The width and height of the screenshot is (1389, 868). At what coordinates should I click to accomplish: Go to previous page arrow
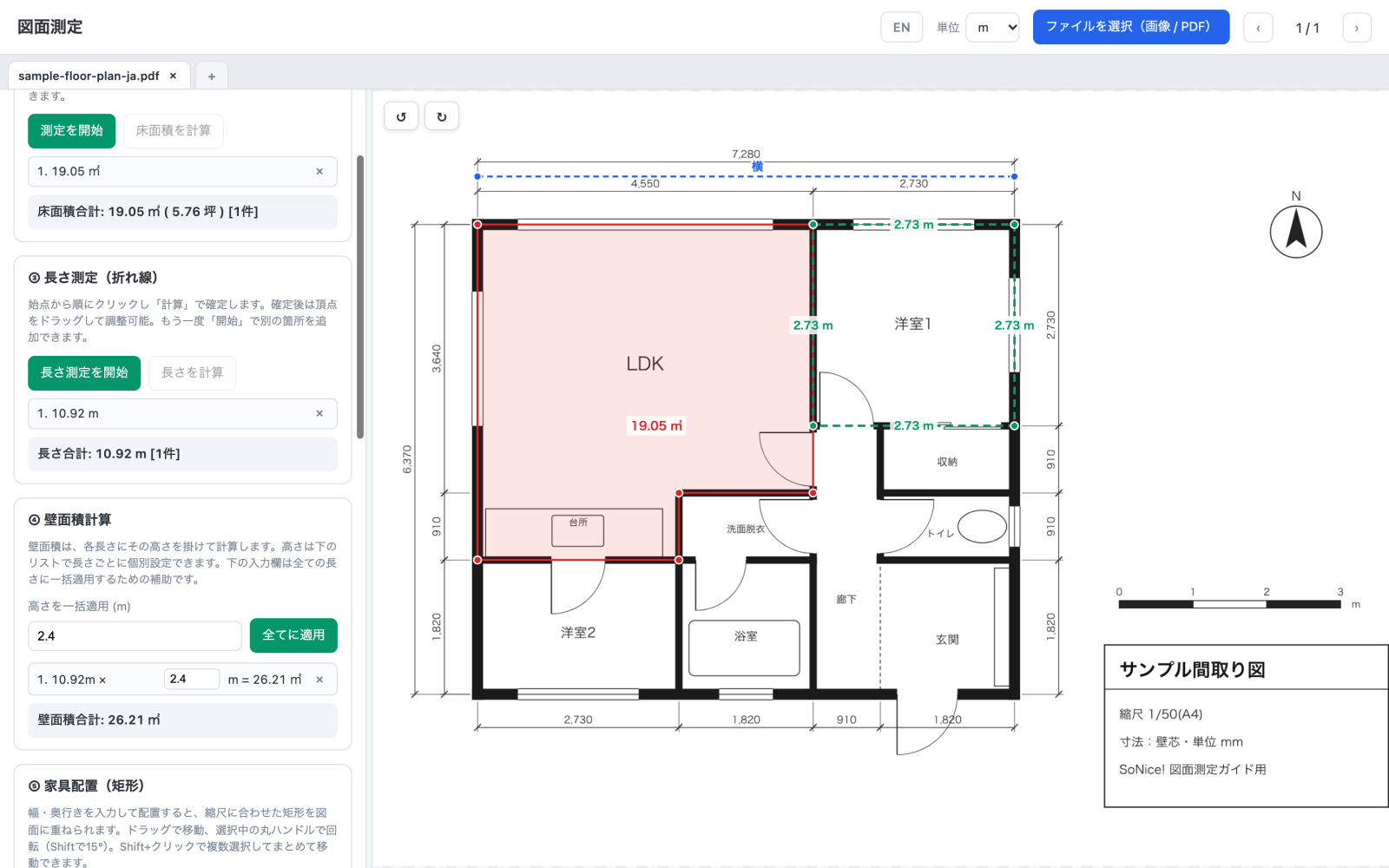click(1258, 28)
